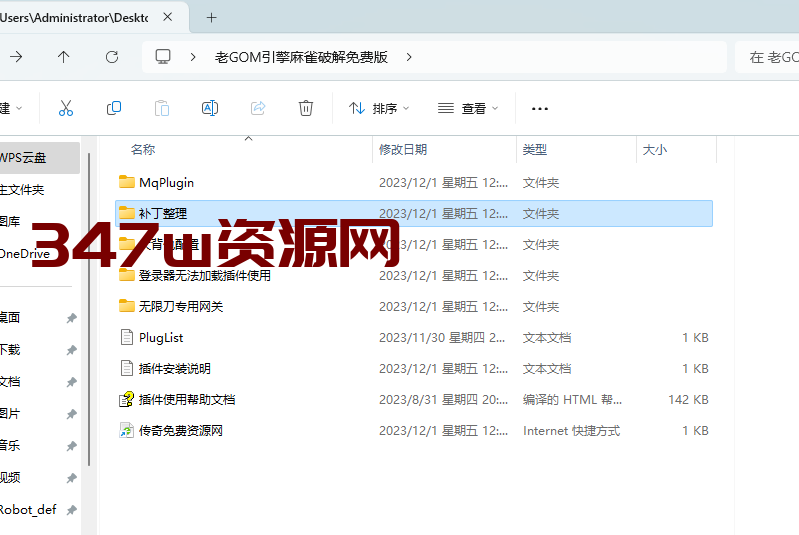Screen dimensions: 799x535
Task: Cut the selected item with scissors icon
Action: pos(66,108)
